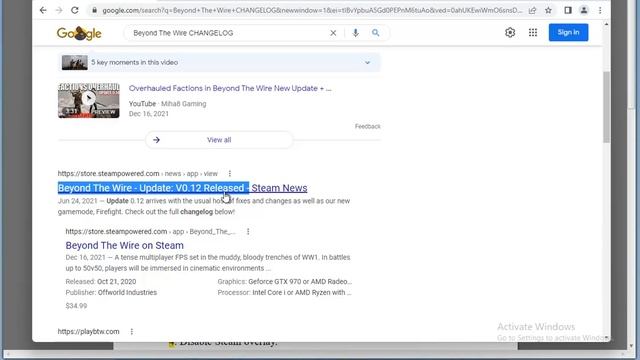This screenshot has width=640, height=360.
Task: Open the Google apps grid
Action: pos(533,33)
